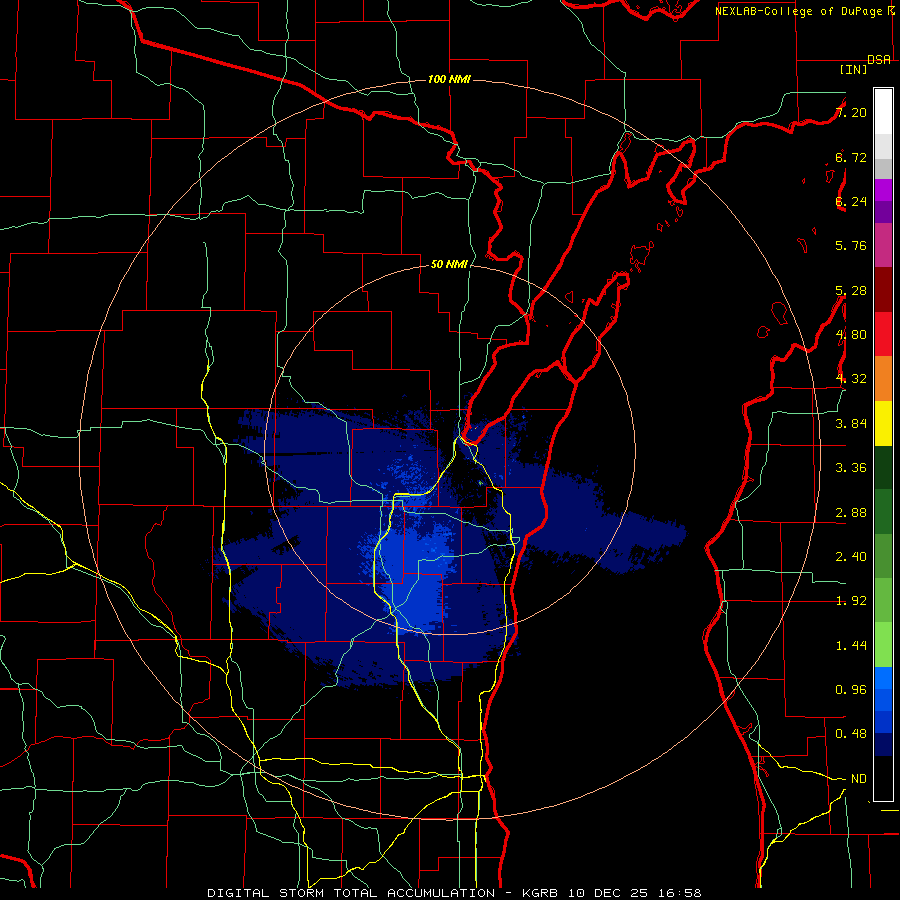Image resolution: width=900 pixels, height=900 pixels.
Task: Click the DSA product label
Action: pos(879,60)
